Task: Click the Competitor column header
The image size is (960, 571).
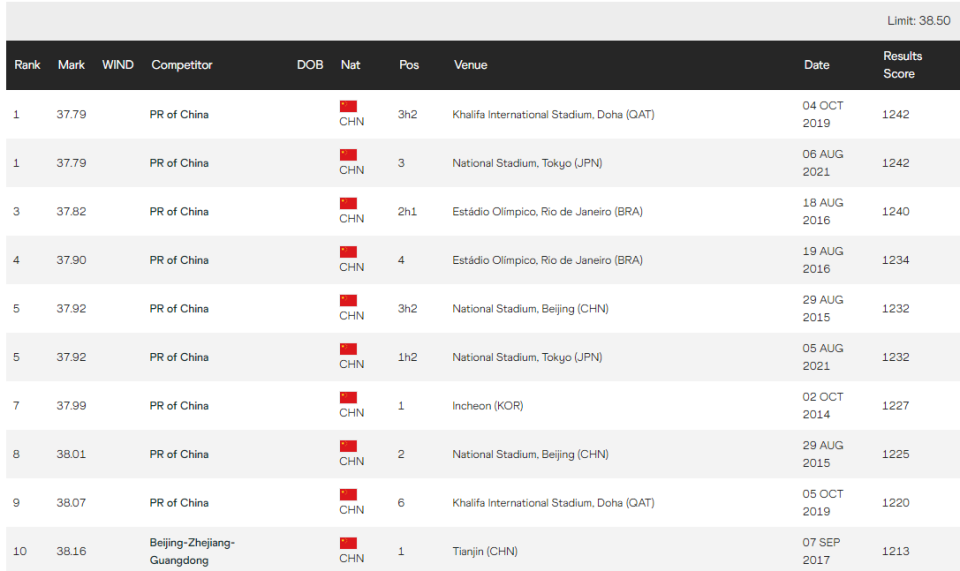Action: tap(182, 65)
